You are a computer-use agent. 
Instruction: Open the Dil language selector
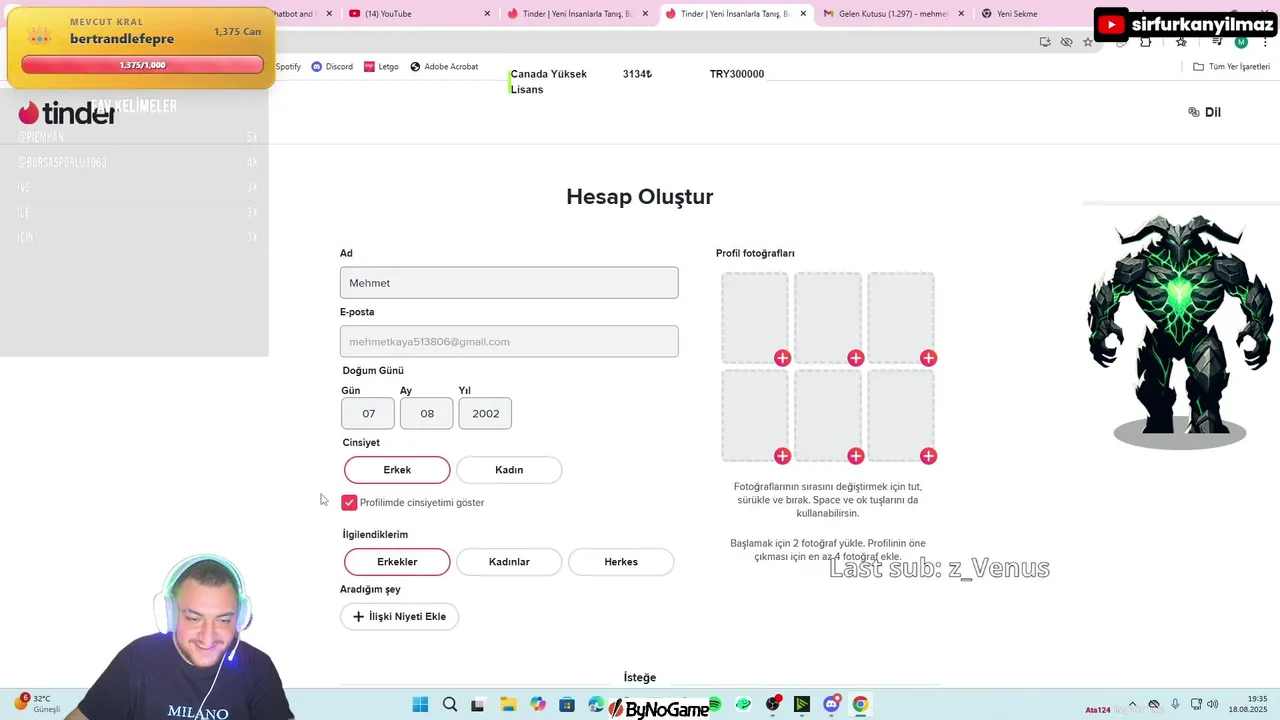pos(1204,112)
